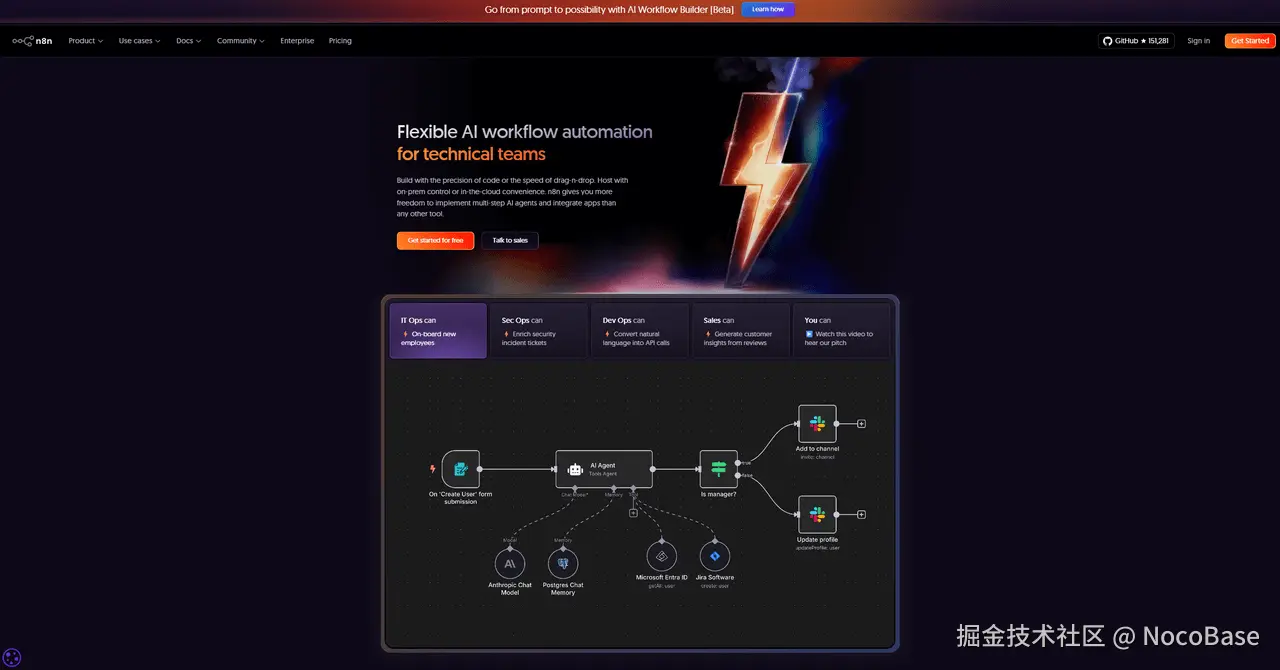Click Talk to sales button
The image size is (1280, 670).
point(510,240)
